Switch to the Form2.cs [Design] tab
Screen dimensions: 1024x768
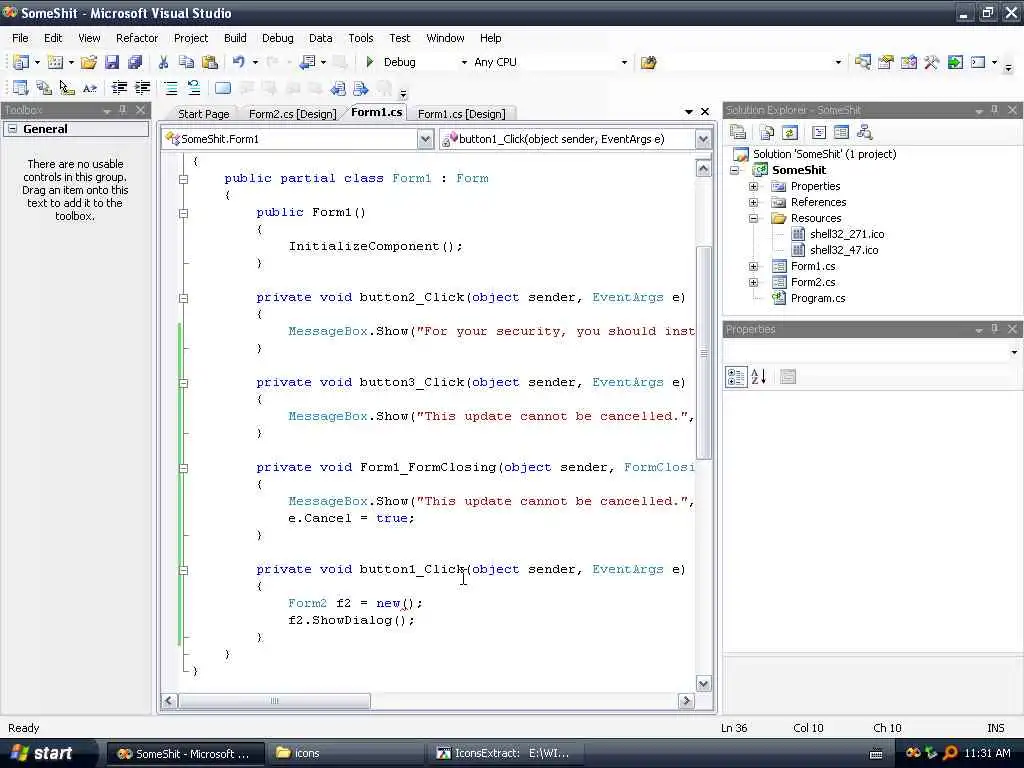tap(293, 114)
